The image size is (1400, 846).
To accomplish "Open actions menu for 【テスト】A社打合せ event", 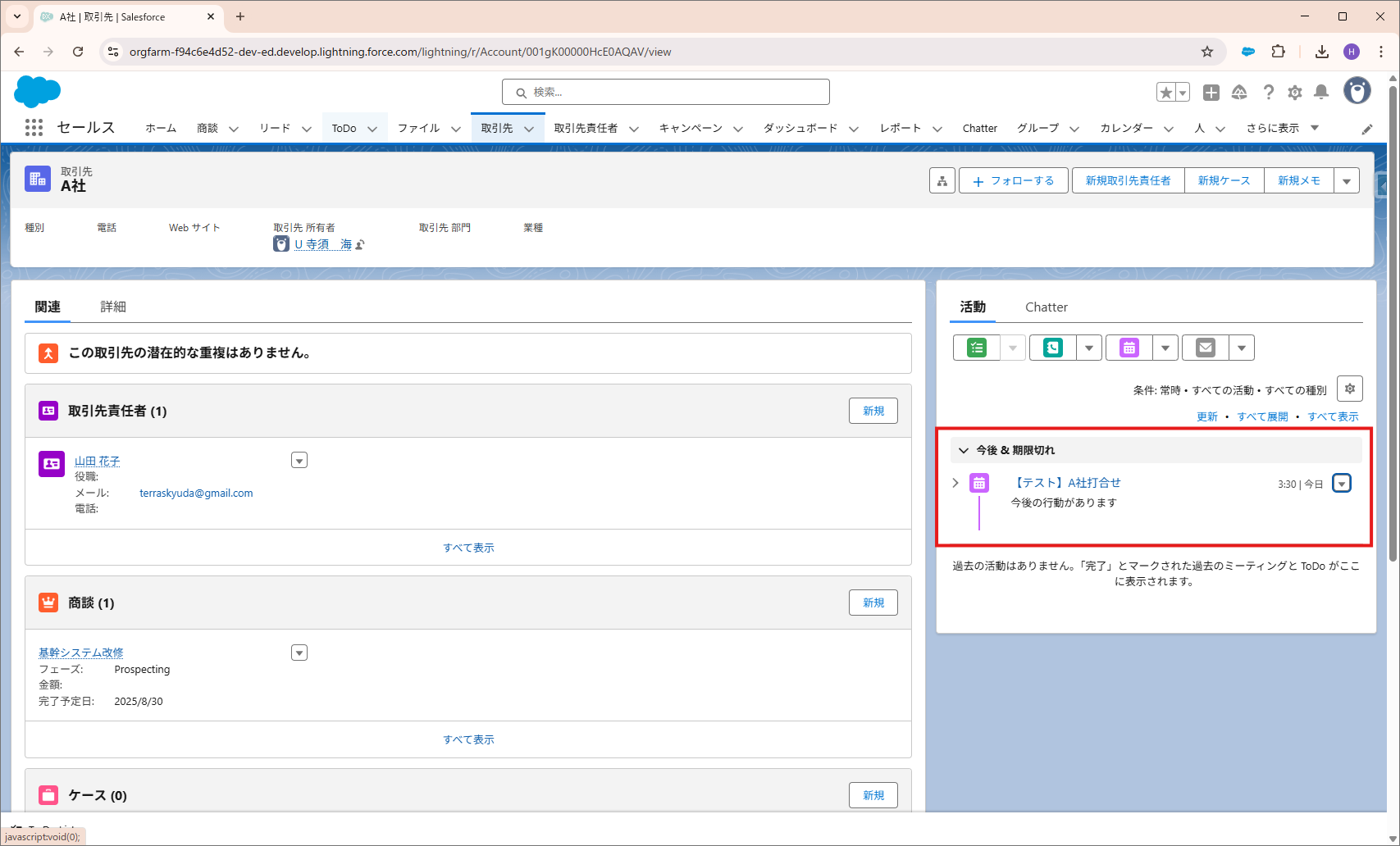I will [x=1342, y=483].
